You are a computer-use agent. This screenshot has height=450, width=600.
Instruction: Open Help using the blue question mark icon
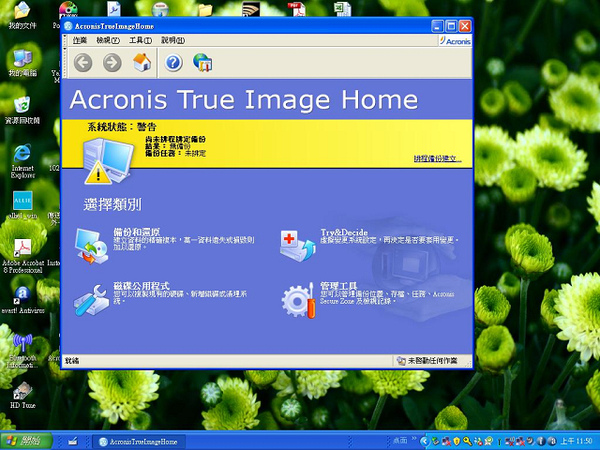[x=173, y=62]
